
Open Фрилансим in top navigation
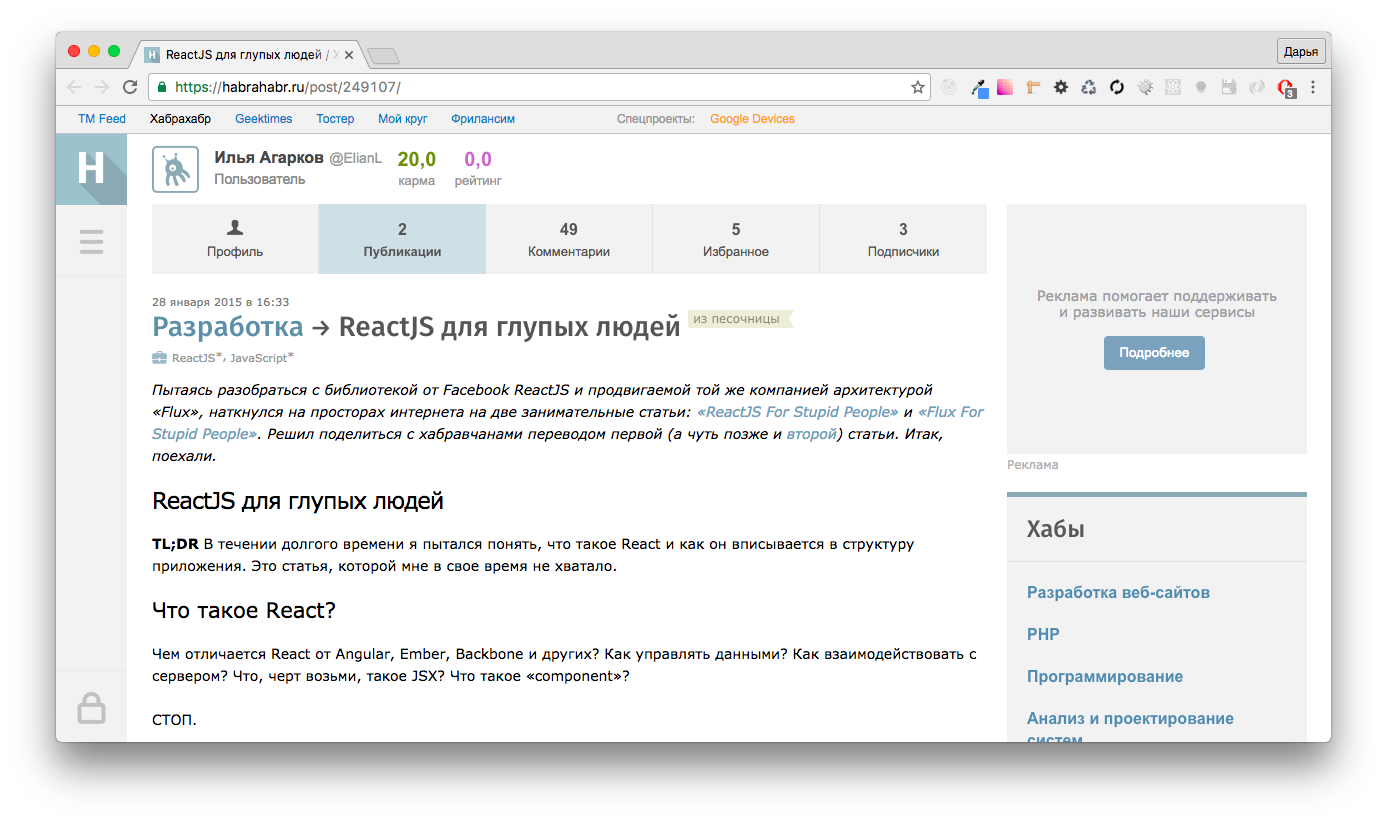click(483, 119)
